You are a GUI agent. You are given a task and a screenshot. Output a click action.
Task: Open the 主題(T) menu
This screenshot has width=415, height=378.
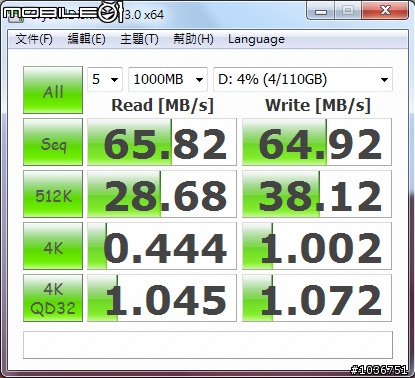pos(139,39)
